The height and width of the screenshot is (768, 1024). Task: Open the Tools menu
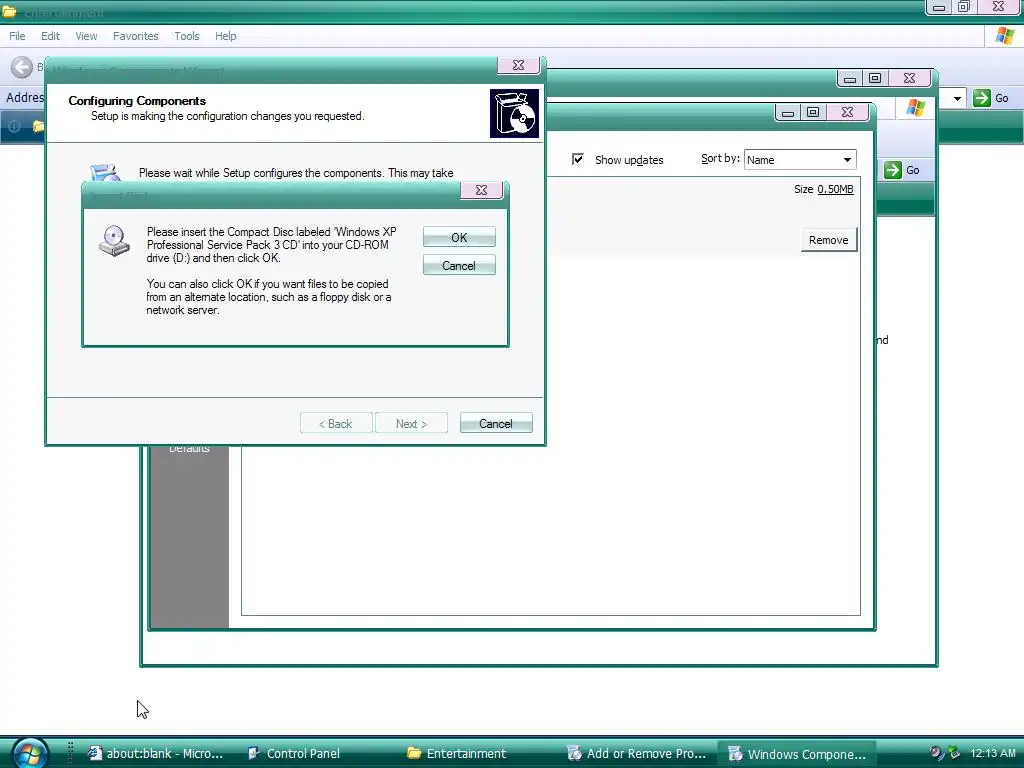pos(187,36)
